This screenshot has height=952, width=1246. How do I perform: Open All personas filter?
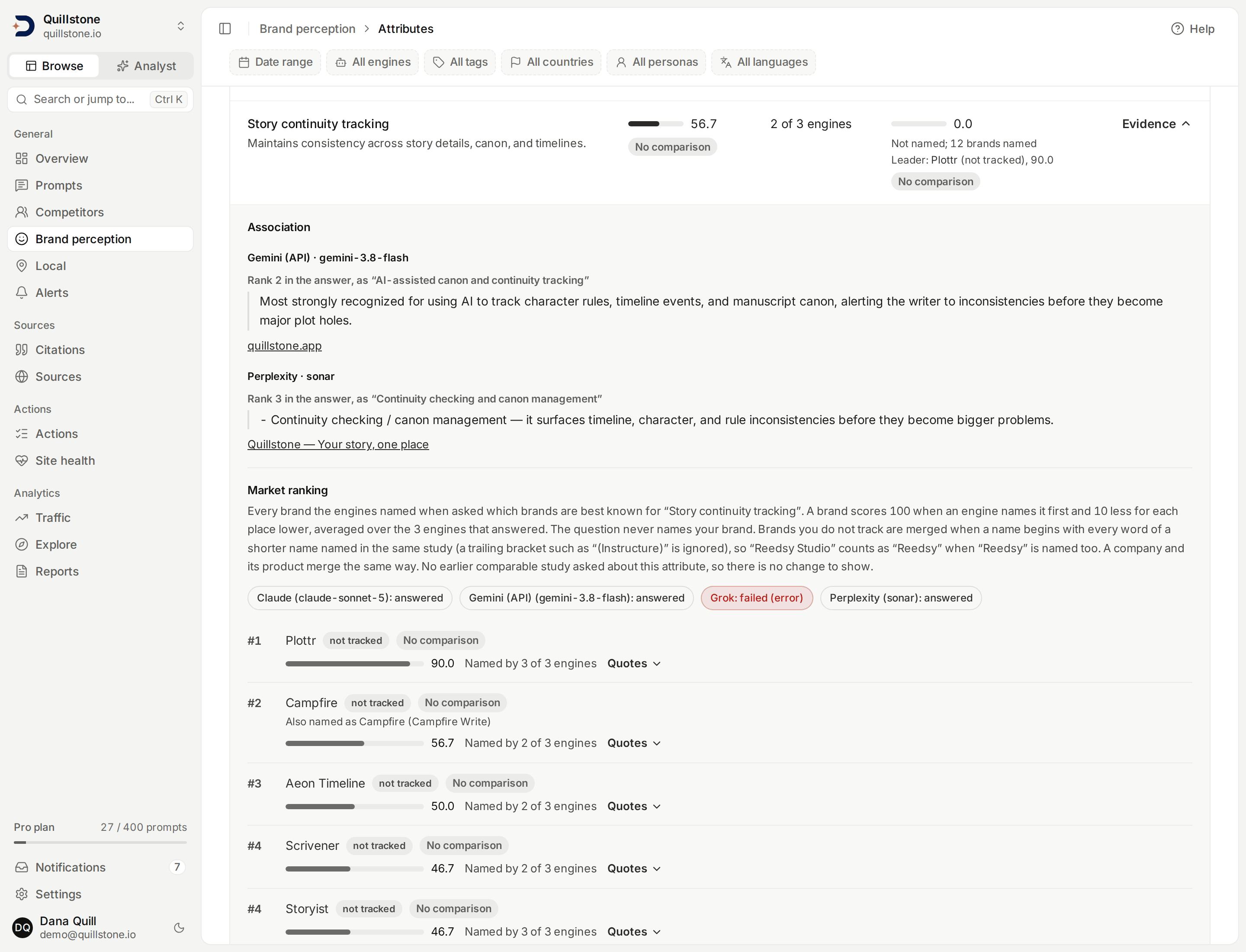point(656,62)
